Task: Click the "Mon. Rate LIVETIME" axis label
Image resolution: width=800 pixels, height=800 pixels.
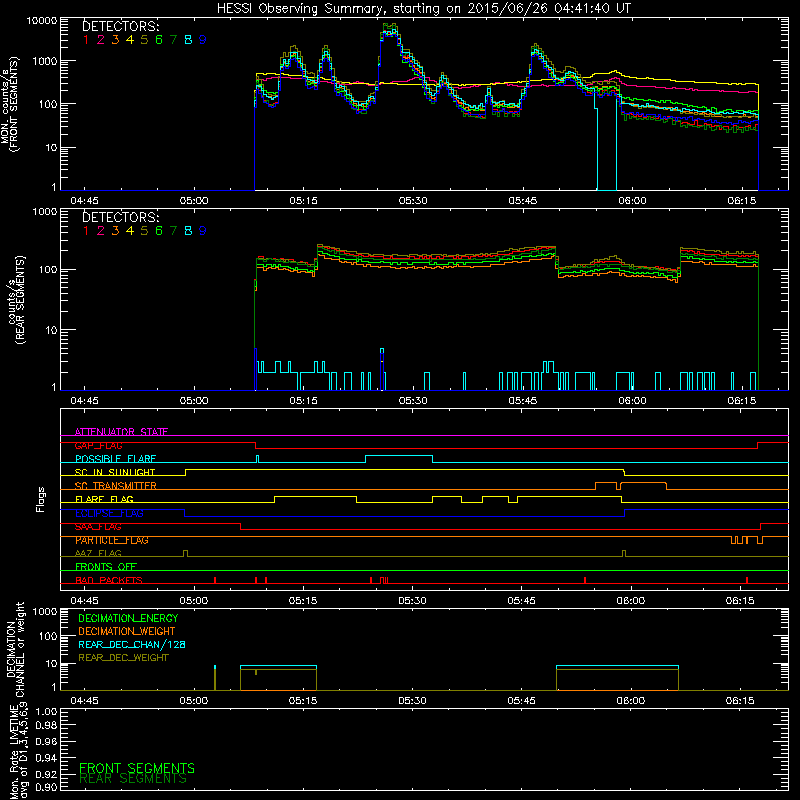Action: (15, 752)
